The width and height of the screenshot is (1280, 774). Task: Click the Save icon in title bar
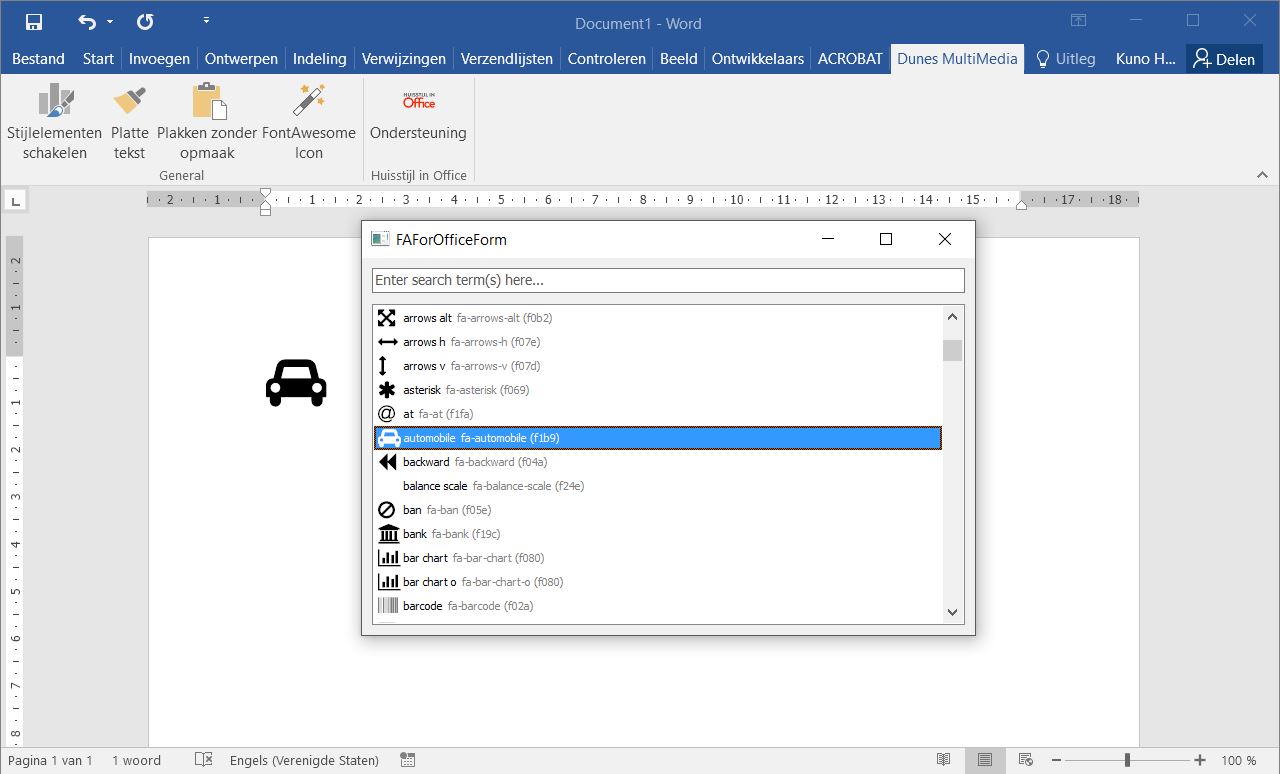pos(34,21)
